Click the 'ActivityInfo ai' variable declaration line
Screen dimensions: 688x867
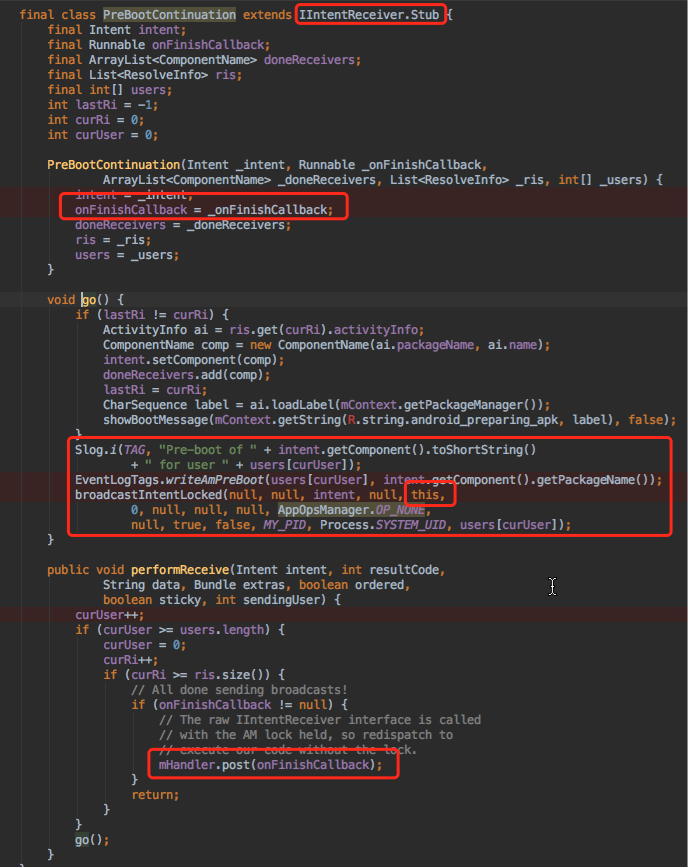click(x=263, y=330)
